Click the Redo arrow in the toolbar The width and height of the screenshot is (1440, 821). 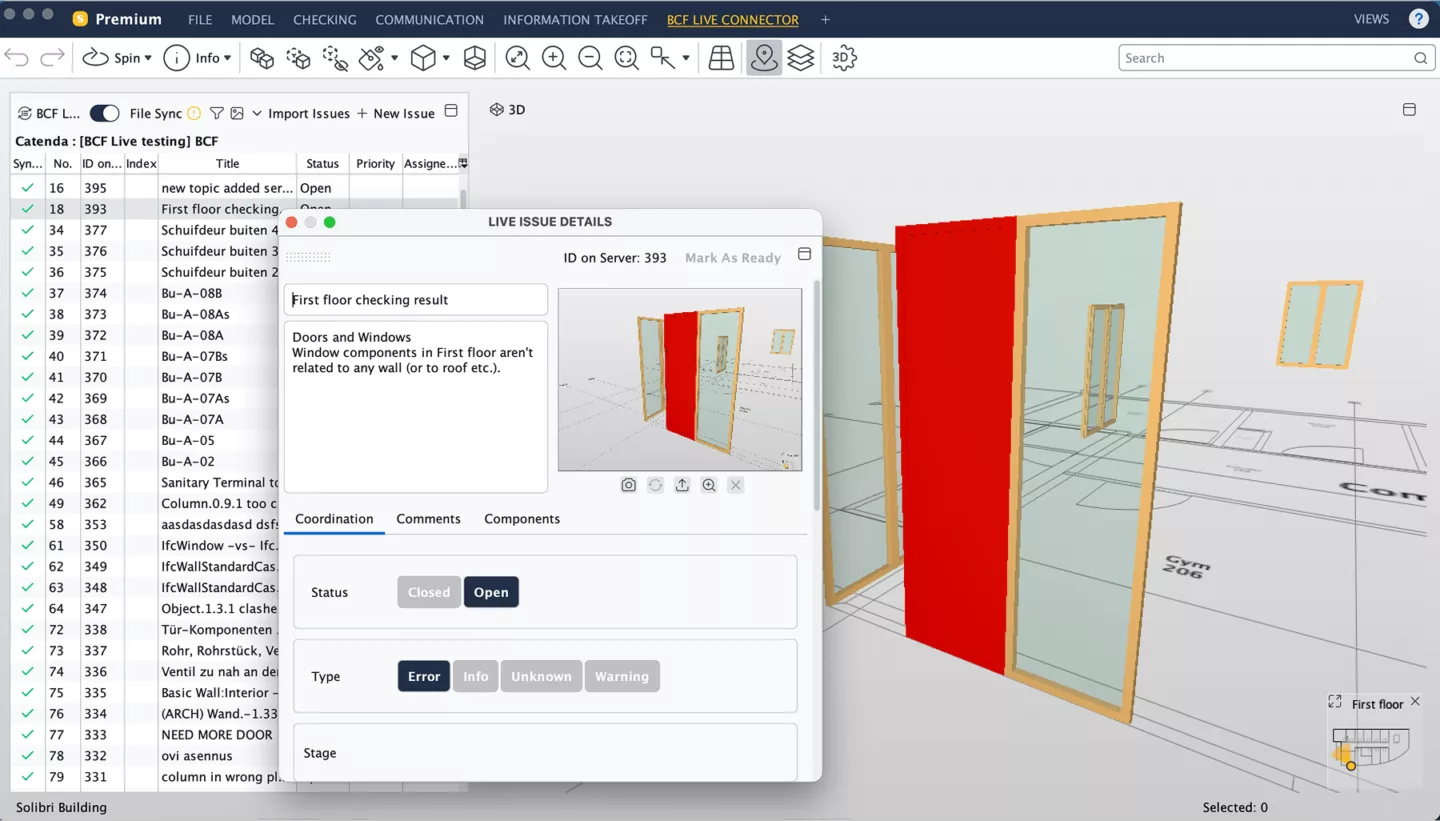(52, 58)
